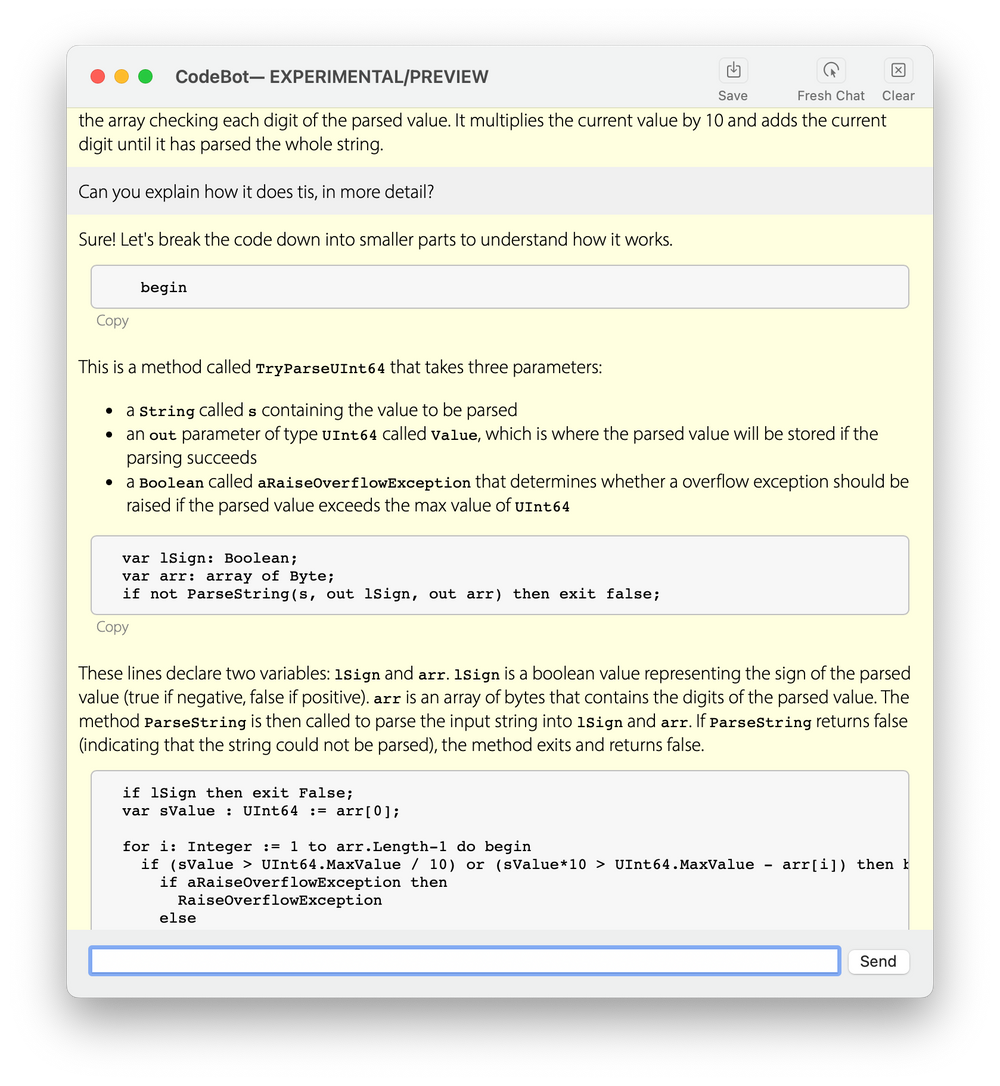Viewport: 1000px width, 1086px height.
Task: Click the yellow minimize traffic-light button
Action: click(121, 76)
